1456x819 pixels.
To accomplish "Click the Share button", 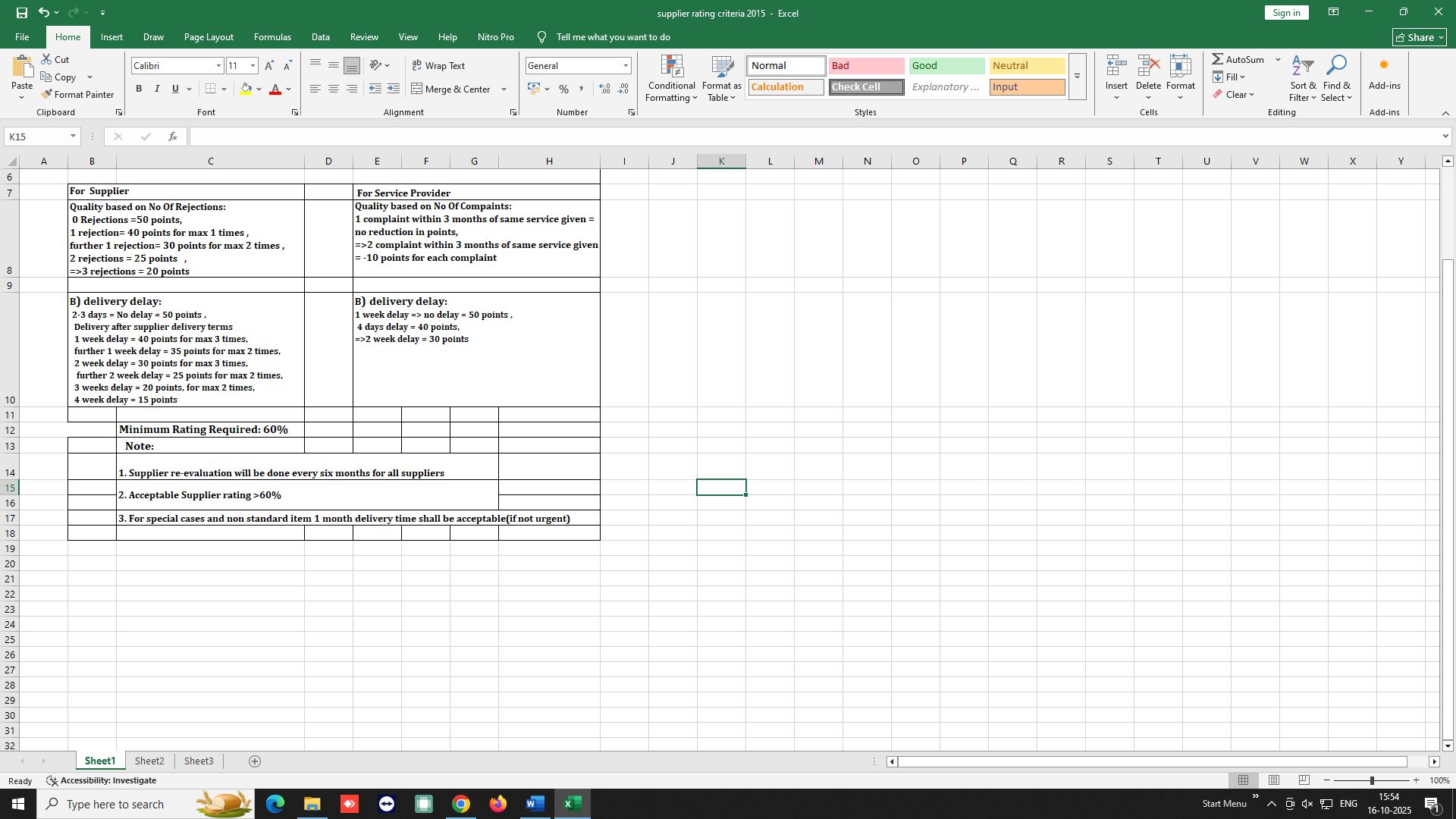I will click(x=1419, y=37).
